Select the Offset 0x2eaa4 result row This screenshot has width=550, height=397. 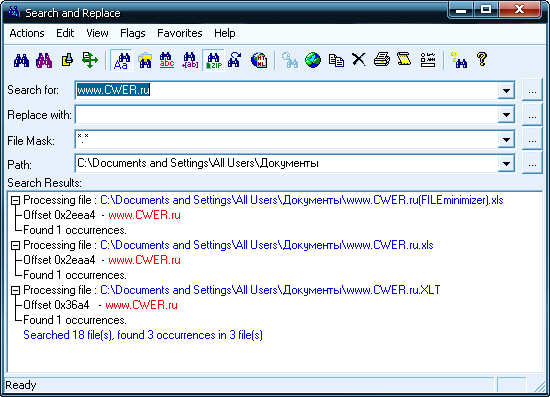102,260
